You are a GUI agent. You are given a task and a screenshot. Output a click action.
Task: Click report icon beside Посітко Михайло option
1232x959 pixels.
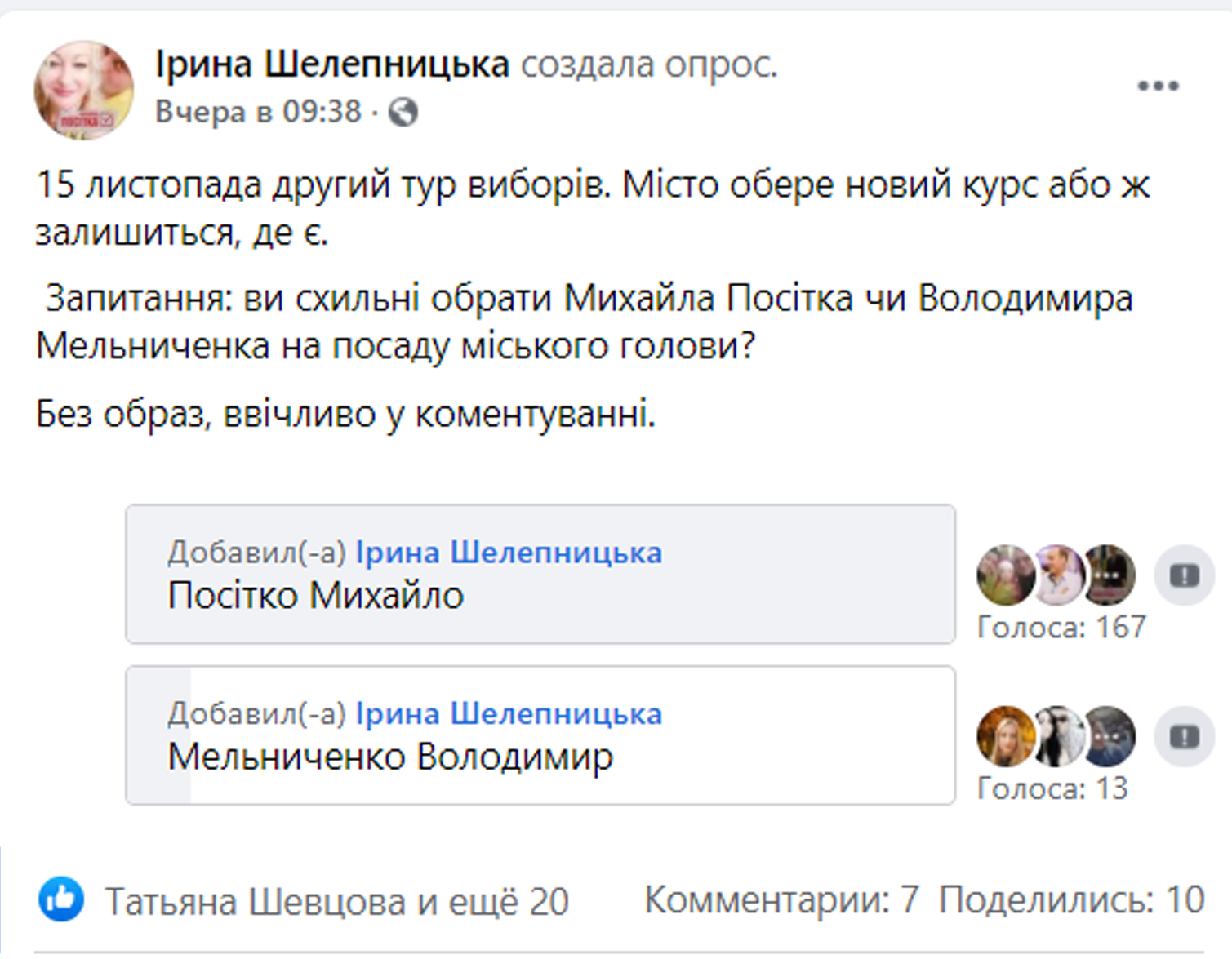(1184, 575)
